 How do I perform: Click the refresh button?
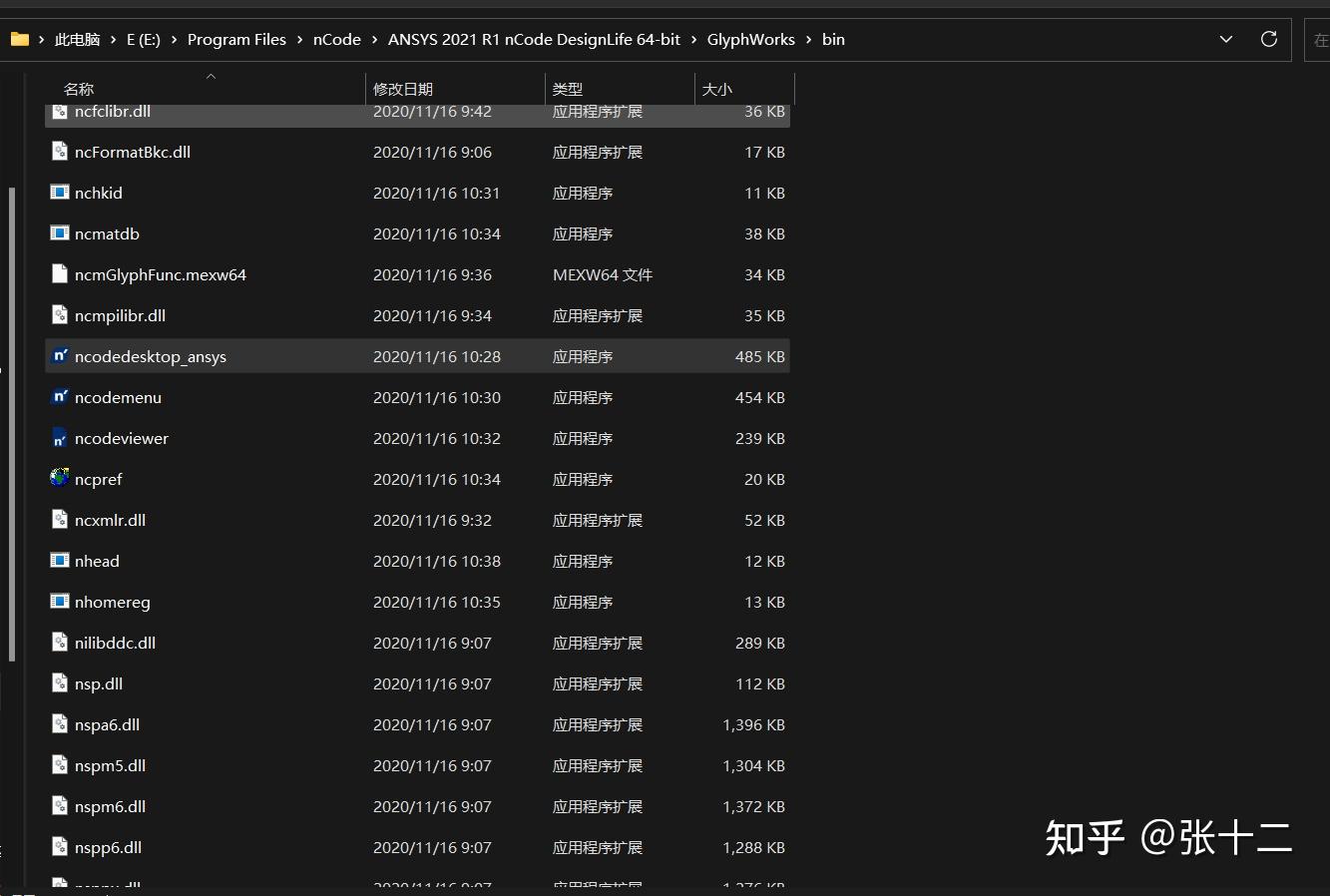click(x=1268, y=39)
